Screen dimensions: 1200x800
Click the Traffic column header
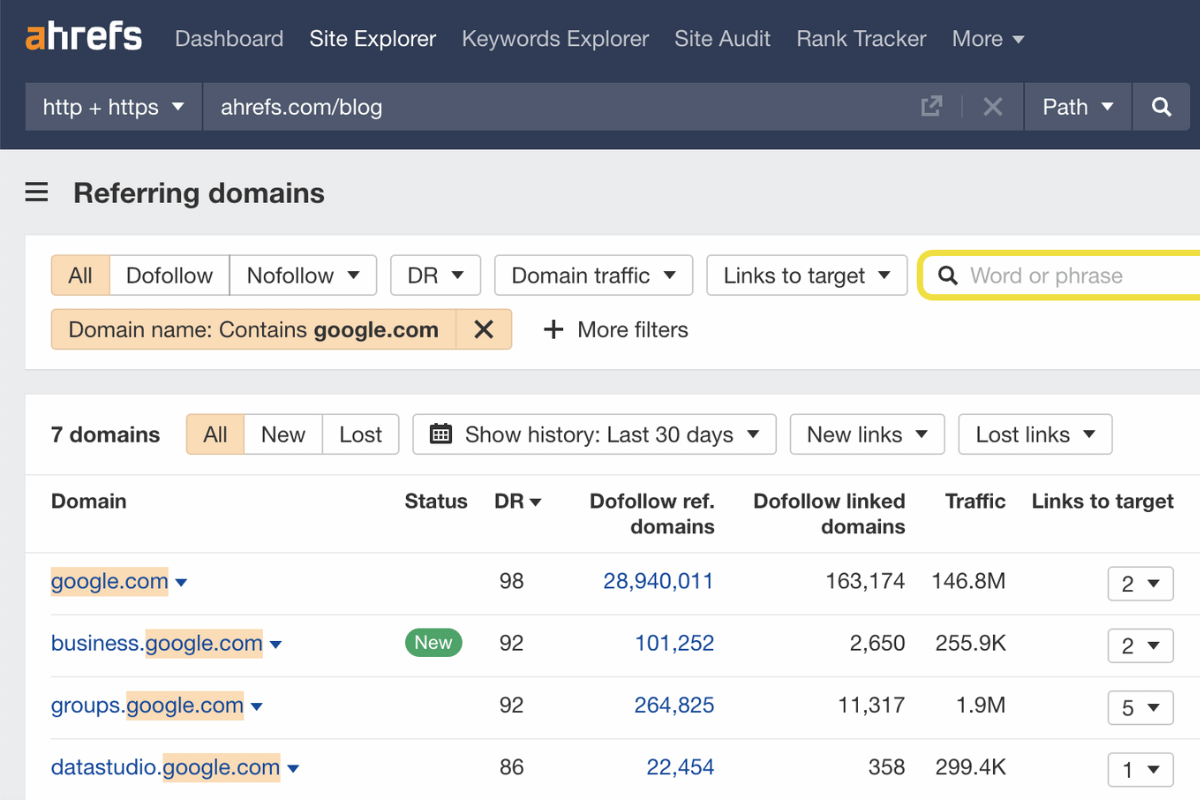click(975, 501)
